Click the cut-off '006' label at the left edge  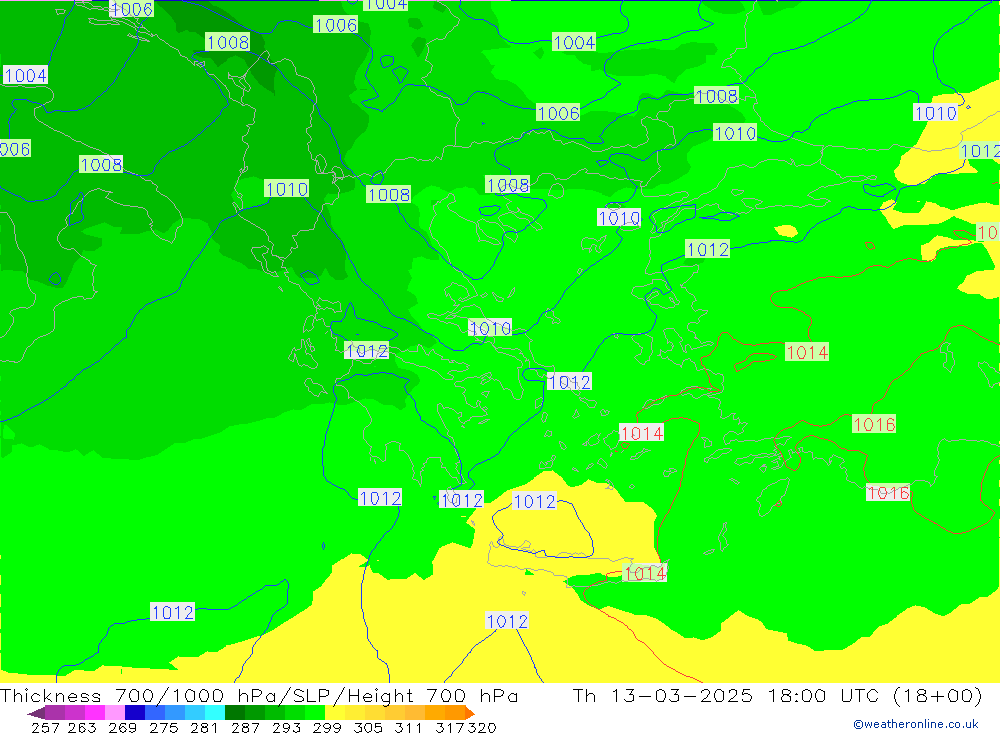pos(15,149)
